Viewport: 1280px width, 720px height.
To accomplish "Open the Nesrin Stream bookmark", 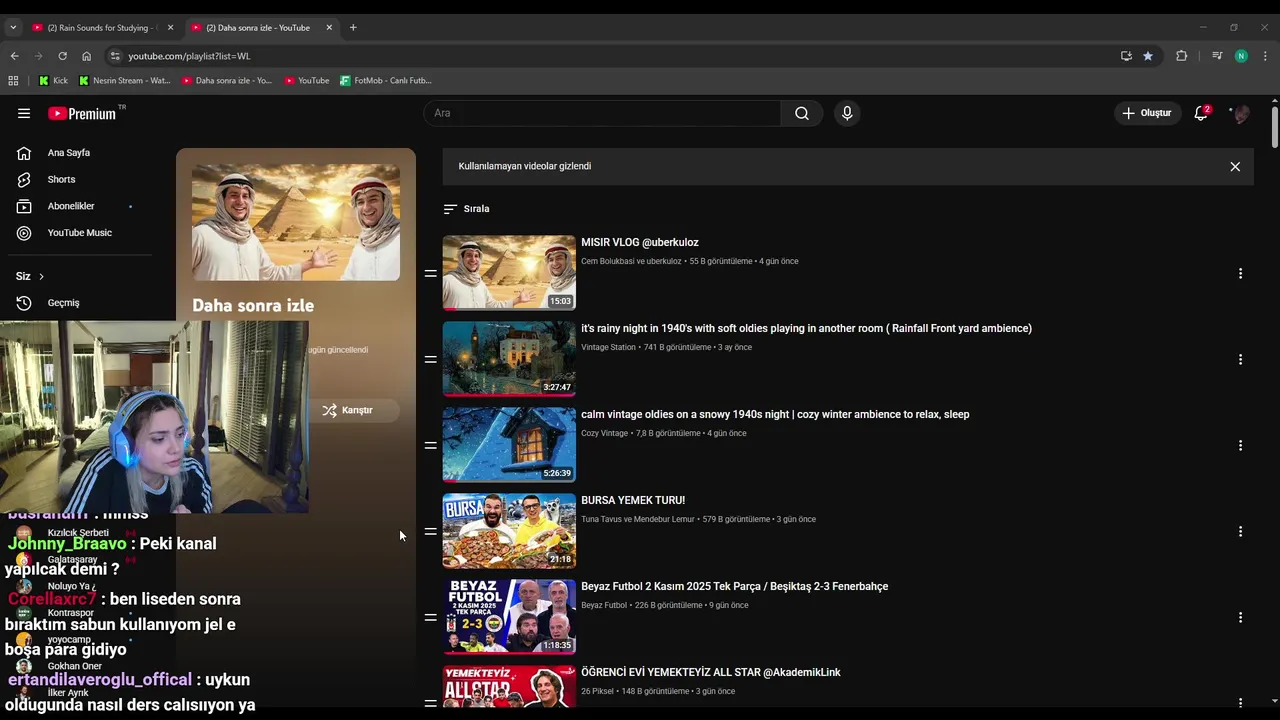I will 125,80.
